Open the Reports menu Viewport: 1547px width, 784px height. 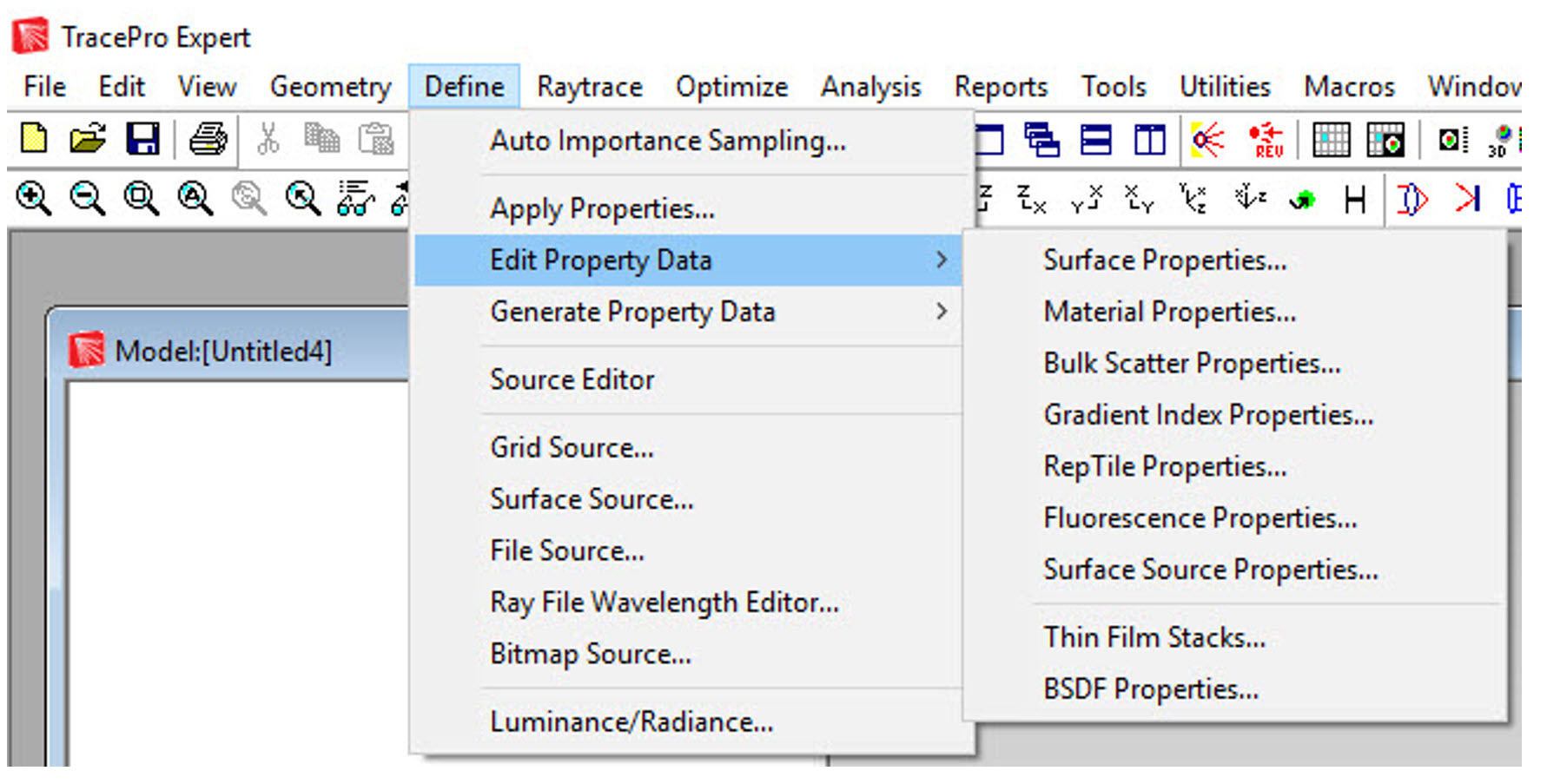tap(1002, 86)
